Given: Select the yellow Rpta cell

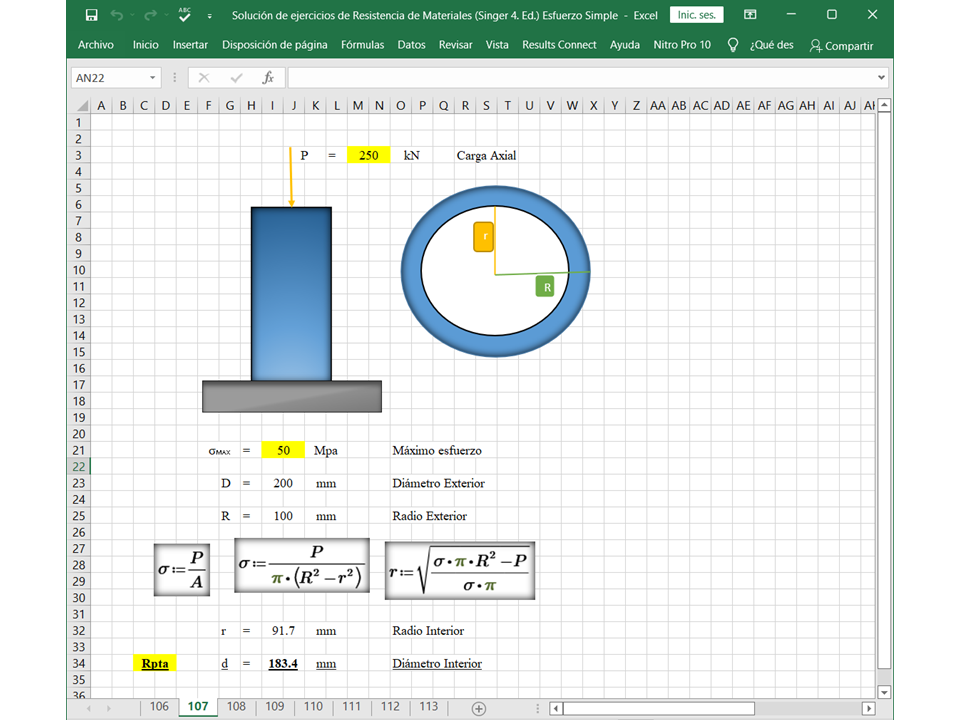Looking at the screenshot, I should coord(155,664).
